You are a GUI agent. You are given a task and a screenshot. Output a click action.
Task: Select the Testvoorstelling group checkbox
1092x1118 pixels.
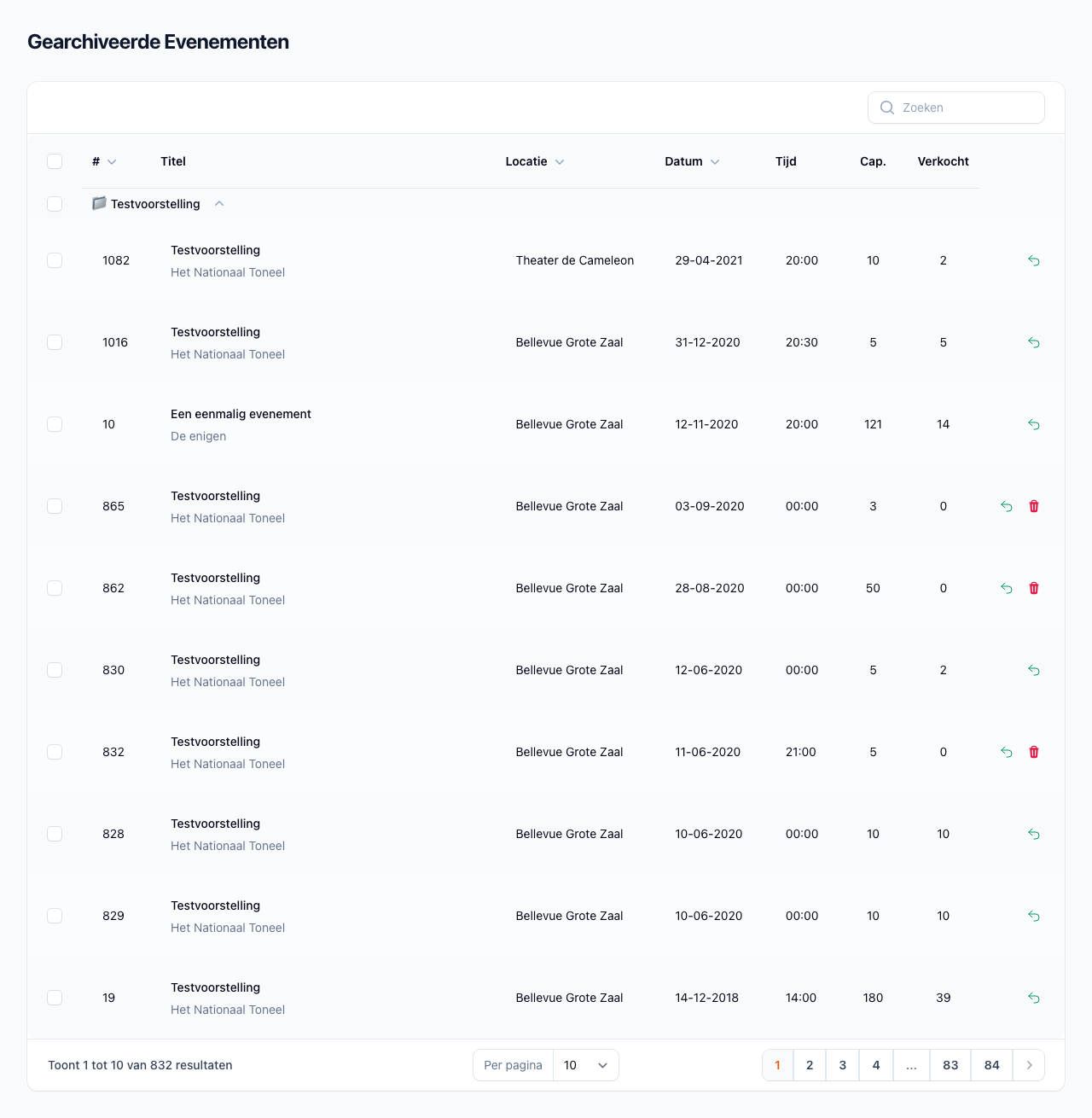(55, 204)
